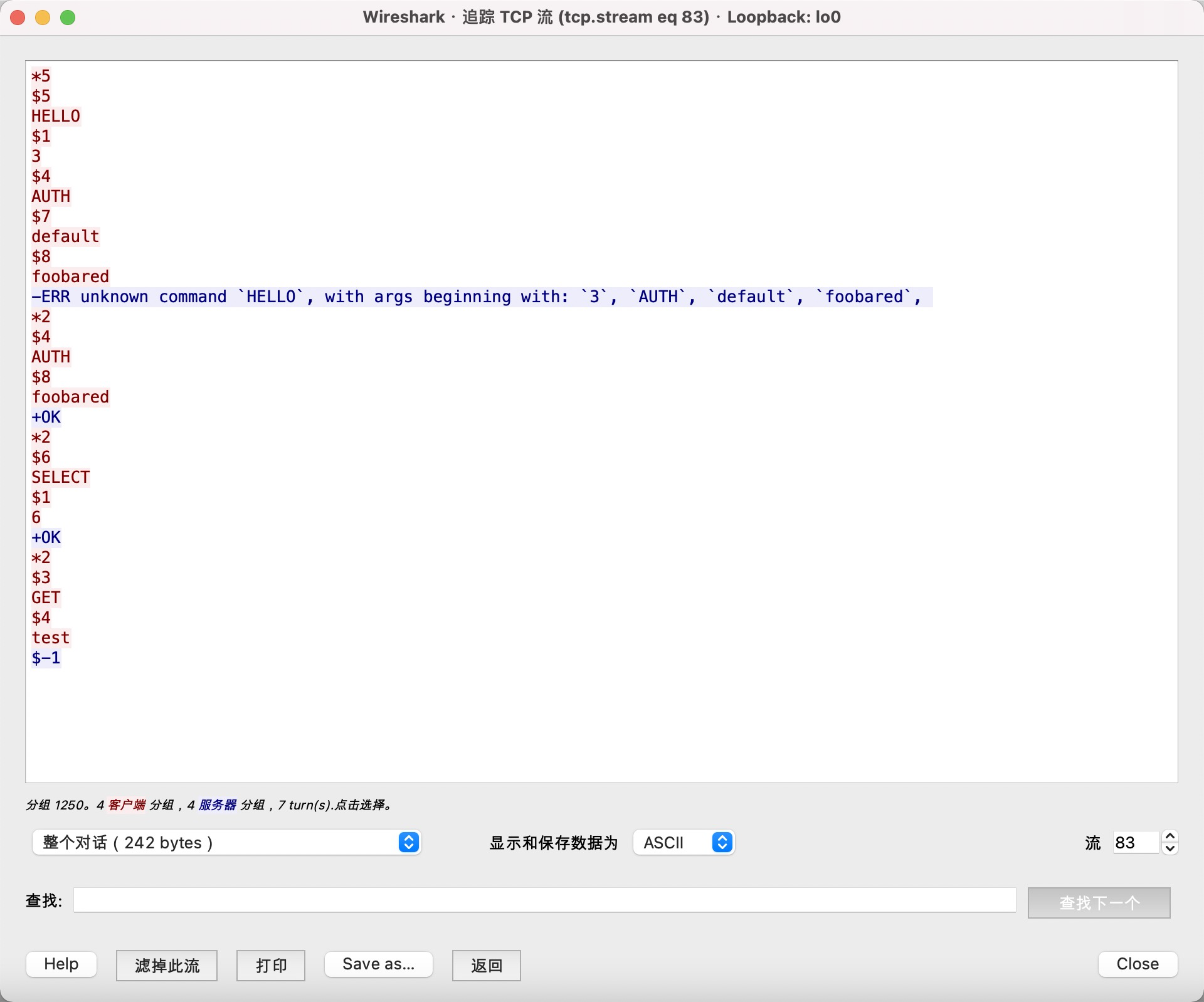
Task: Select the -ERR unknown command error line
Action: [439, 297]
